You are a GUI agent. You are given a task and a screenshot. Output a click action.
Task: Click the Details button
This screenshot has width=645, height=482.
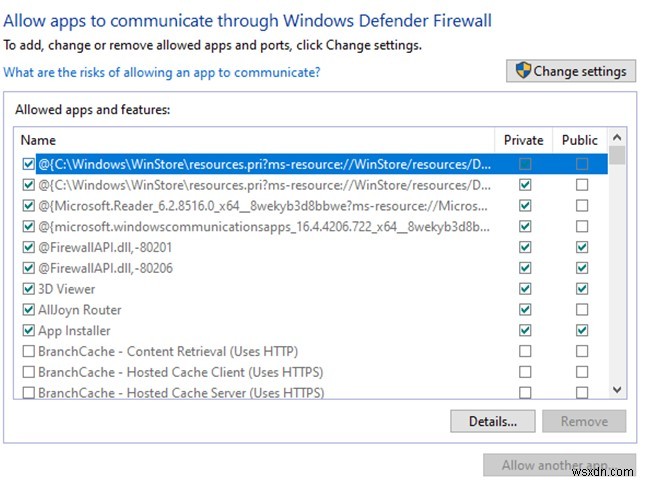[492, 421]
